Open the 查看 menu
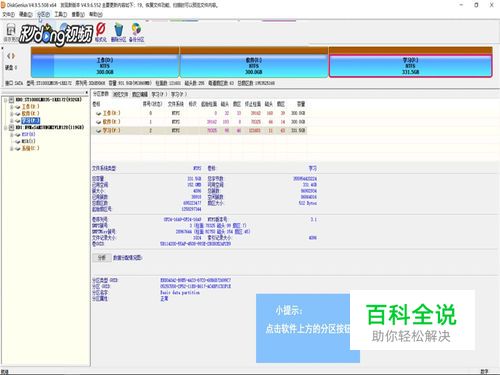 (x=78, y=14)
